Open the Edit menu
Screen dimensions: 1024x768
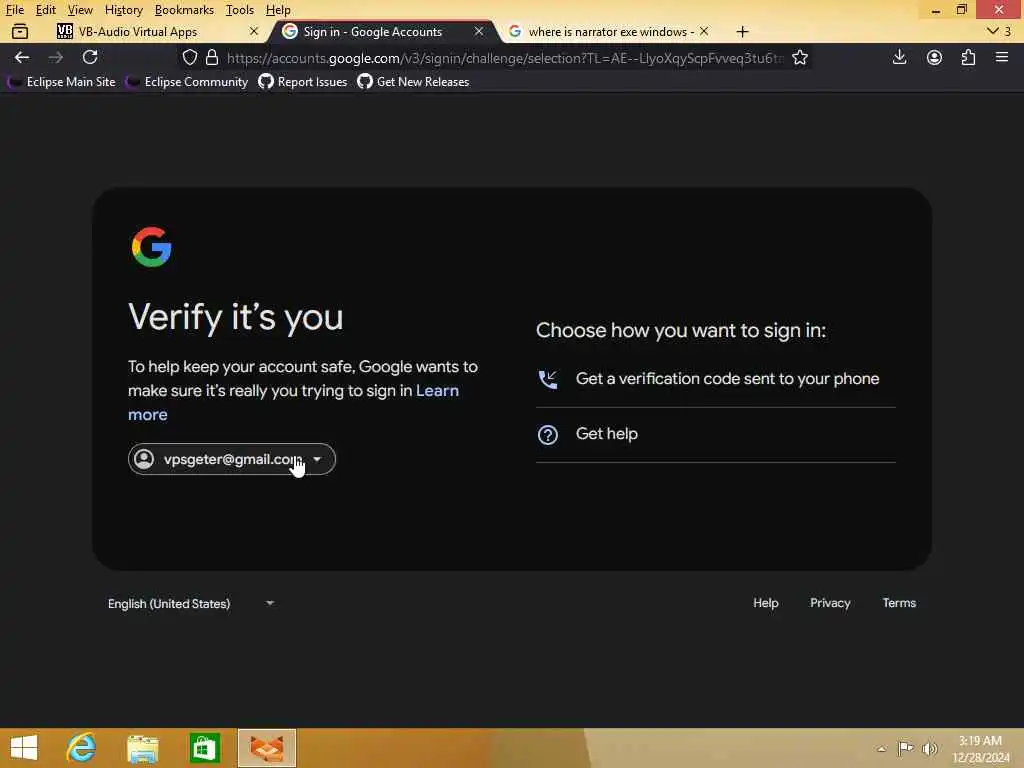45,10
